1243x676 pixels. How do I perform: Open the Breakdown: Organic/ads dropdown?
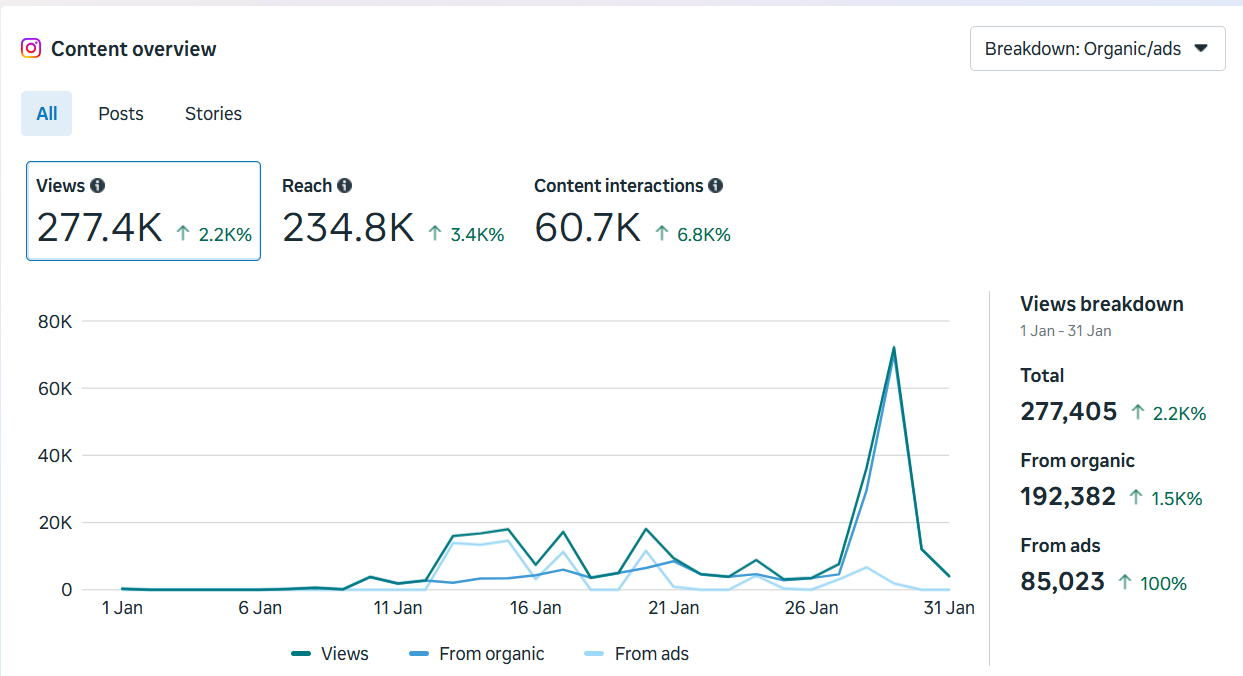(x=1097, y=48)
